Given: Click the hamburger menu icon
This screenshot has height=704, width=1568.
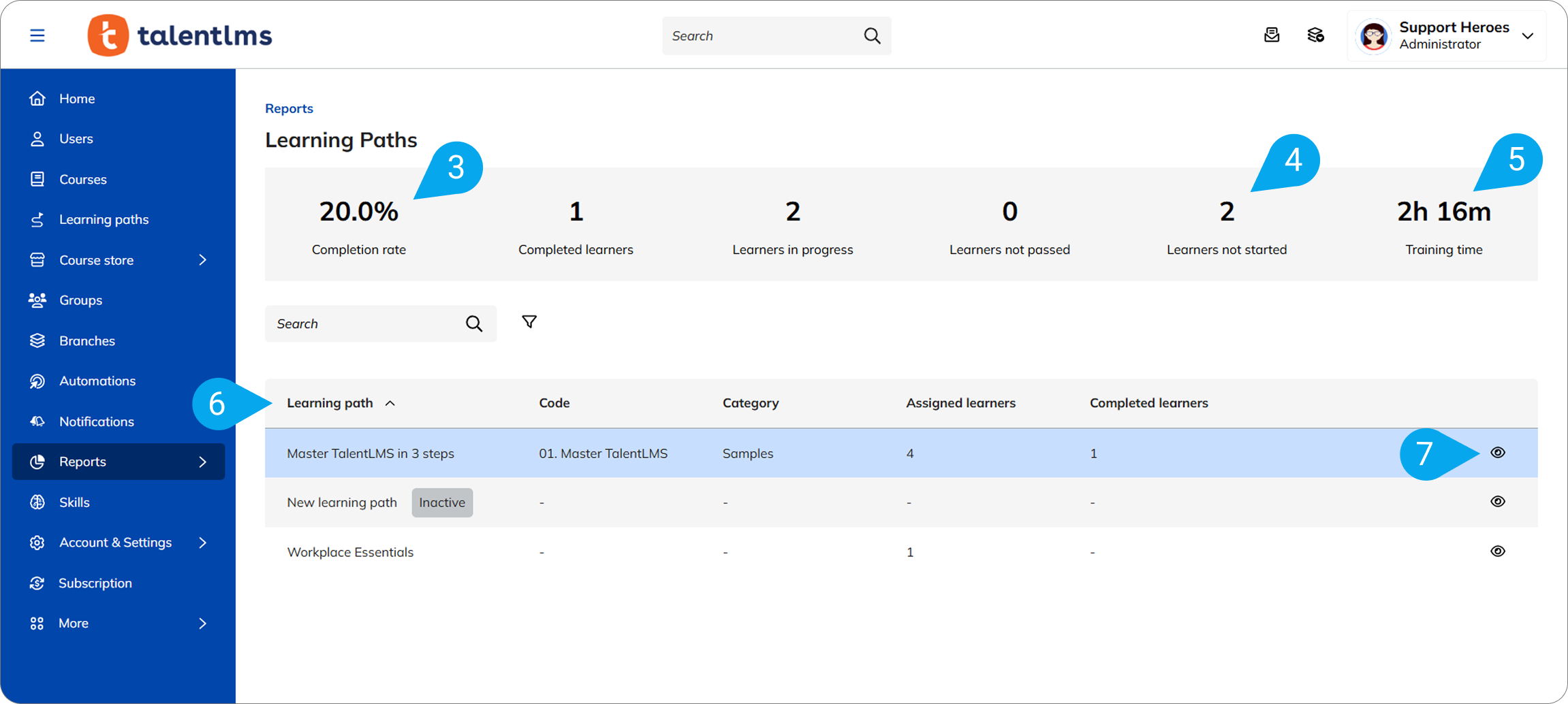Looking at the screenshot, I should point(37,35).
